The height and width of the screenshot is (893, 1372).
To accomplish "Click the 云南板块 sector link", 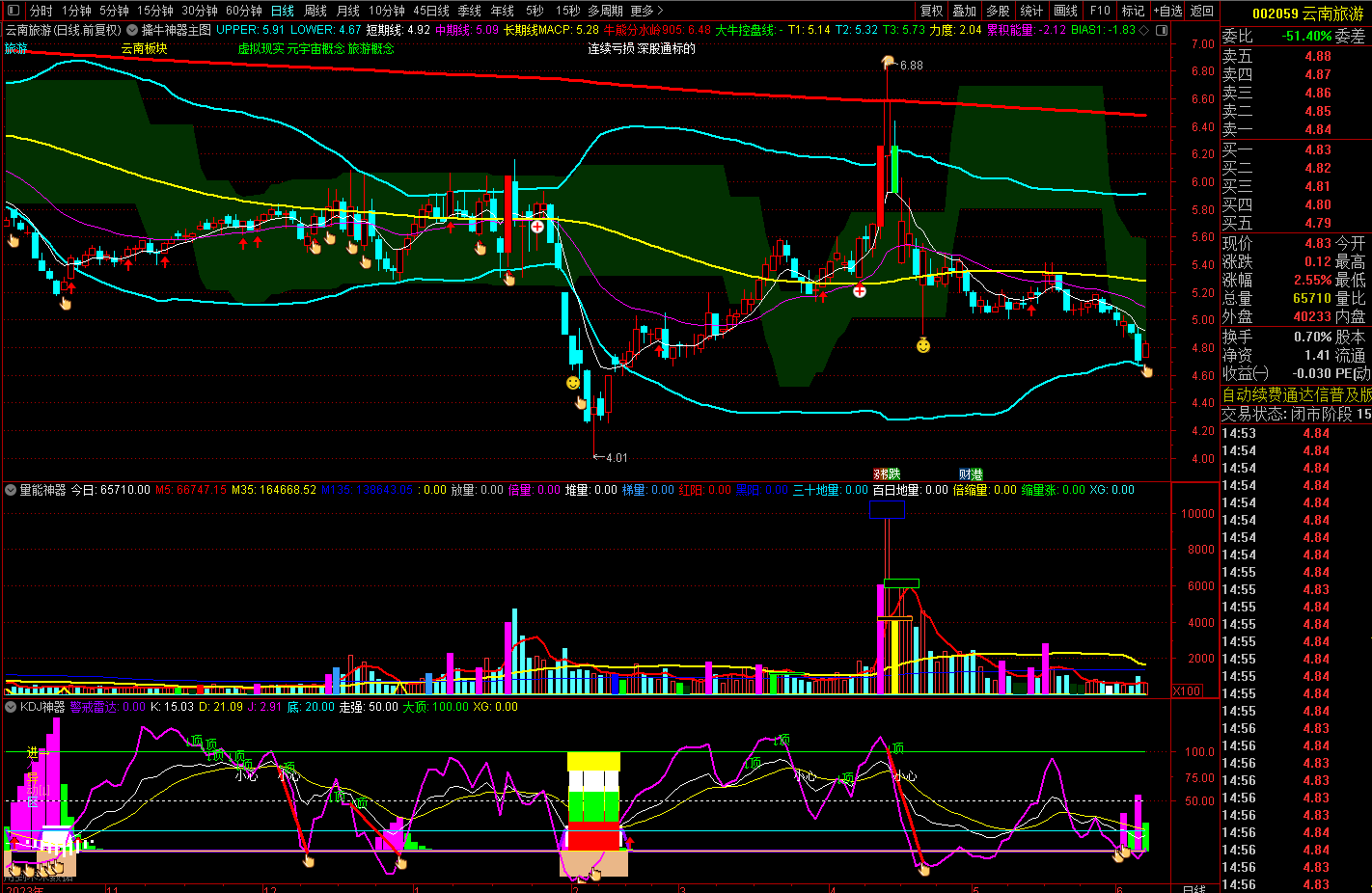I will (144, 48).
